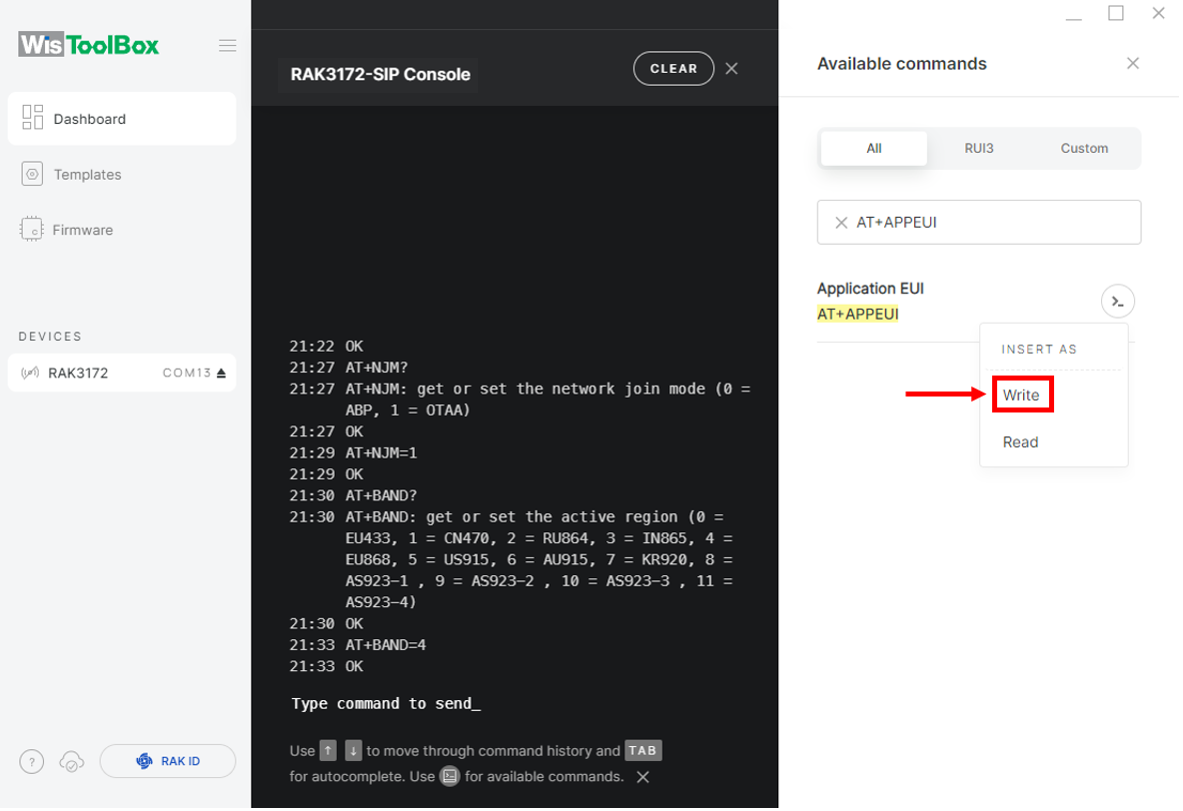Open help with the question mark icon
This screenshot has width=1183, height=811.
tap(32, 762)
